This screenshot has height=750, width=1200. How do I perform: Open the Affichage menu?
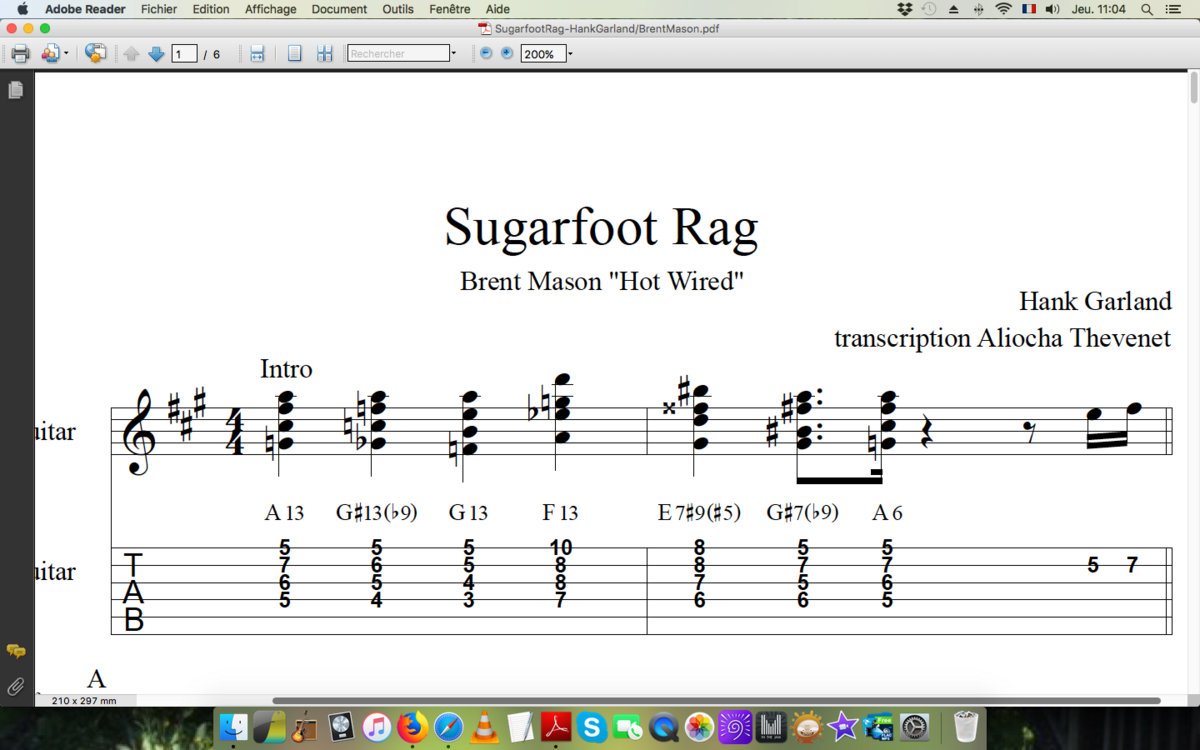tap(270, 9)
